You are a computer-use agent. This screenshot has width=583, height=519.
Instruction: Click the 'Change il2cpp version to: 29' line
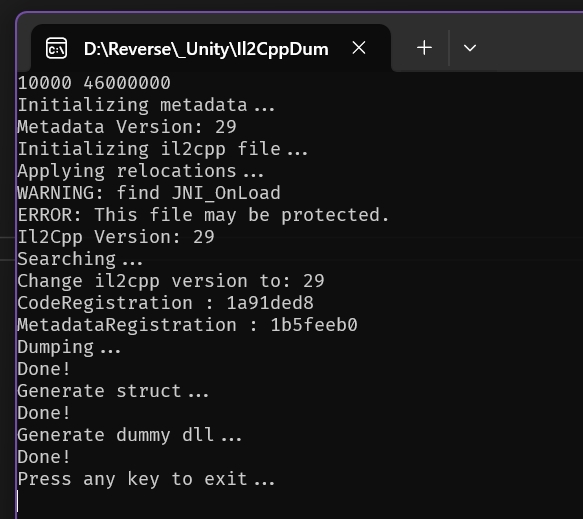[171, 281]
